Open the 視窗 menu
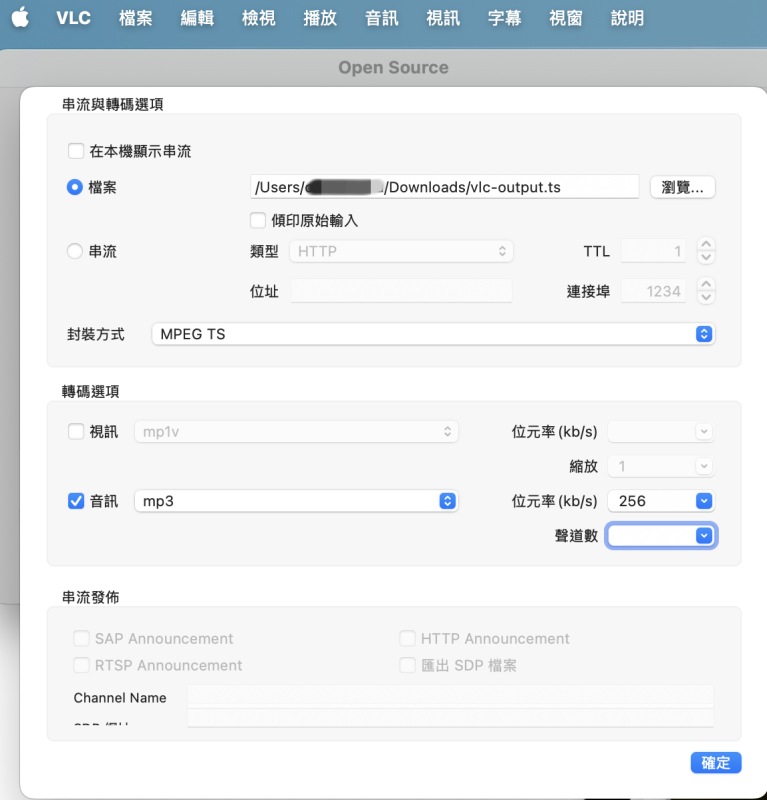This screenshot has width=767, height=800. pyautogui.click(x=565, y=18)
